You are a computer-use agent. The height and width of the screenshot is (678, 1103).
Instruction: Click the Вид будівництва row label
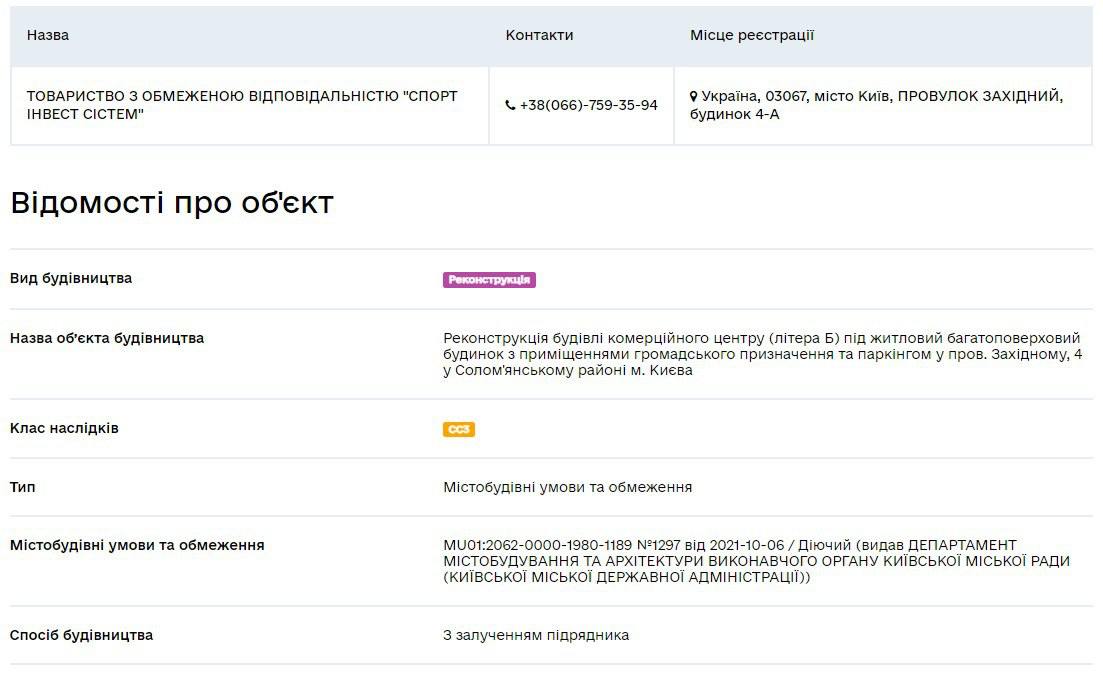point(71,278)
